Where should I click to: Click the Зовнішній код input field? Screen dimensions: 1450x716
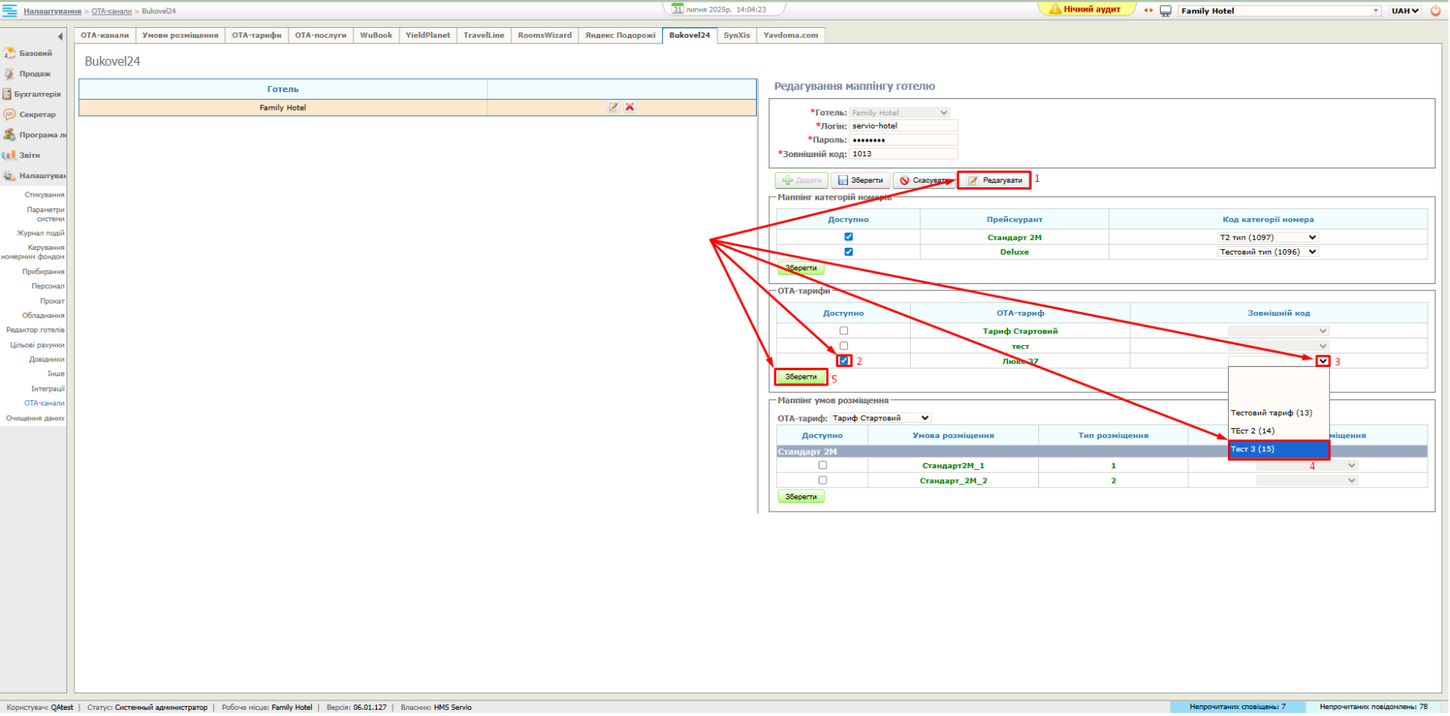(903, 153)
